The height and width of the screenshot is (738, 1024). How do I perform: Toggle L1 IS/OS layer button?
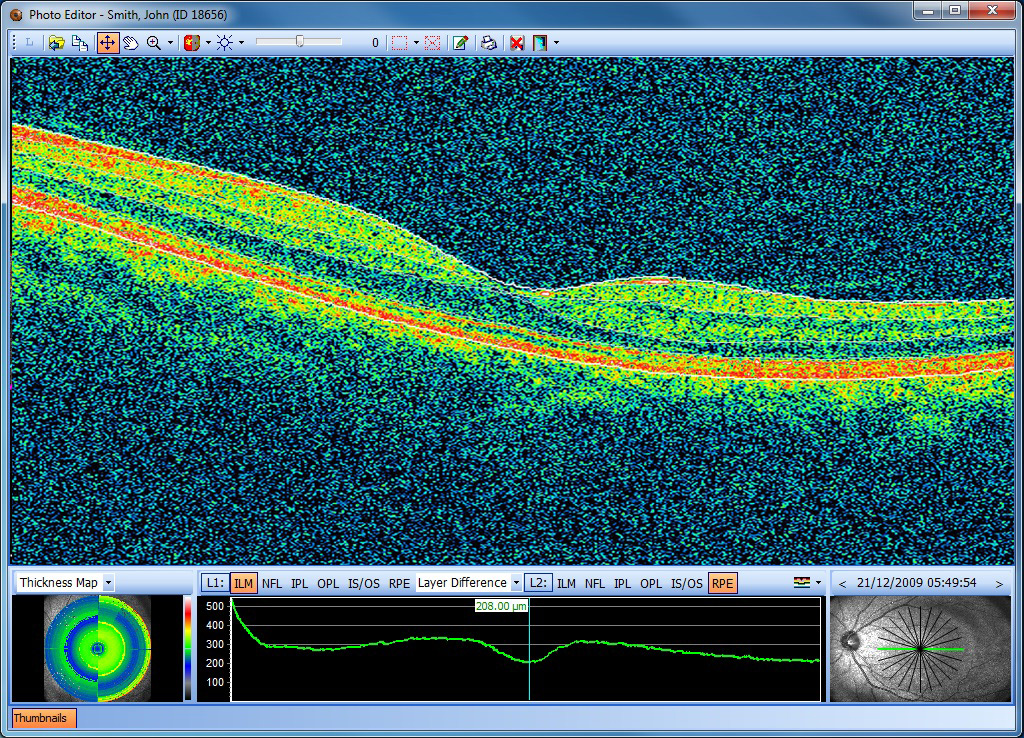364,583
